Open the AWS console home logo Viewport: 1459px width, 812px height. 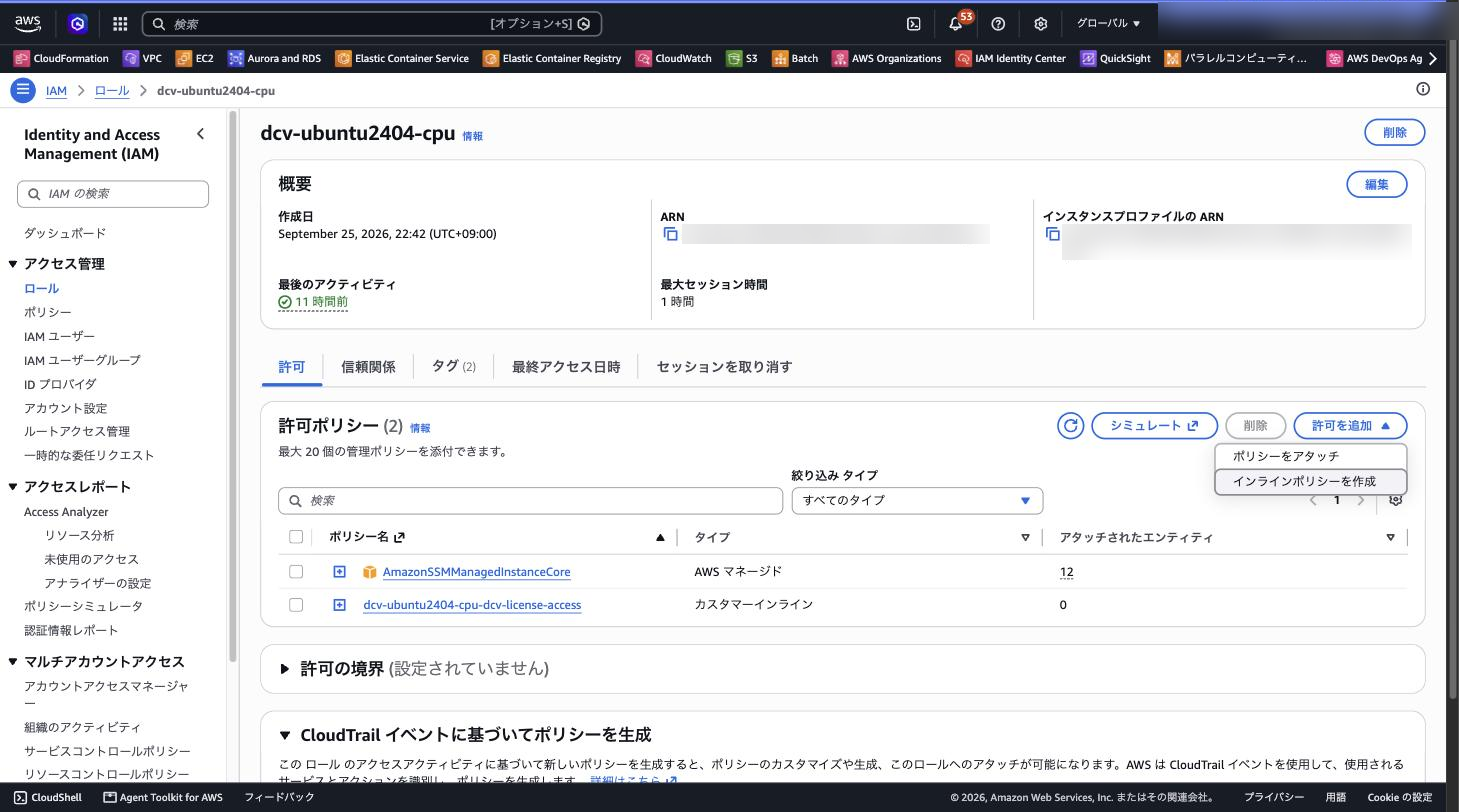(x=28, y=23)
